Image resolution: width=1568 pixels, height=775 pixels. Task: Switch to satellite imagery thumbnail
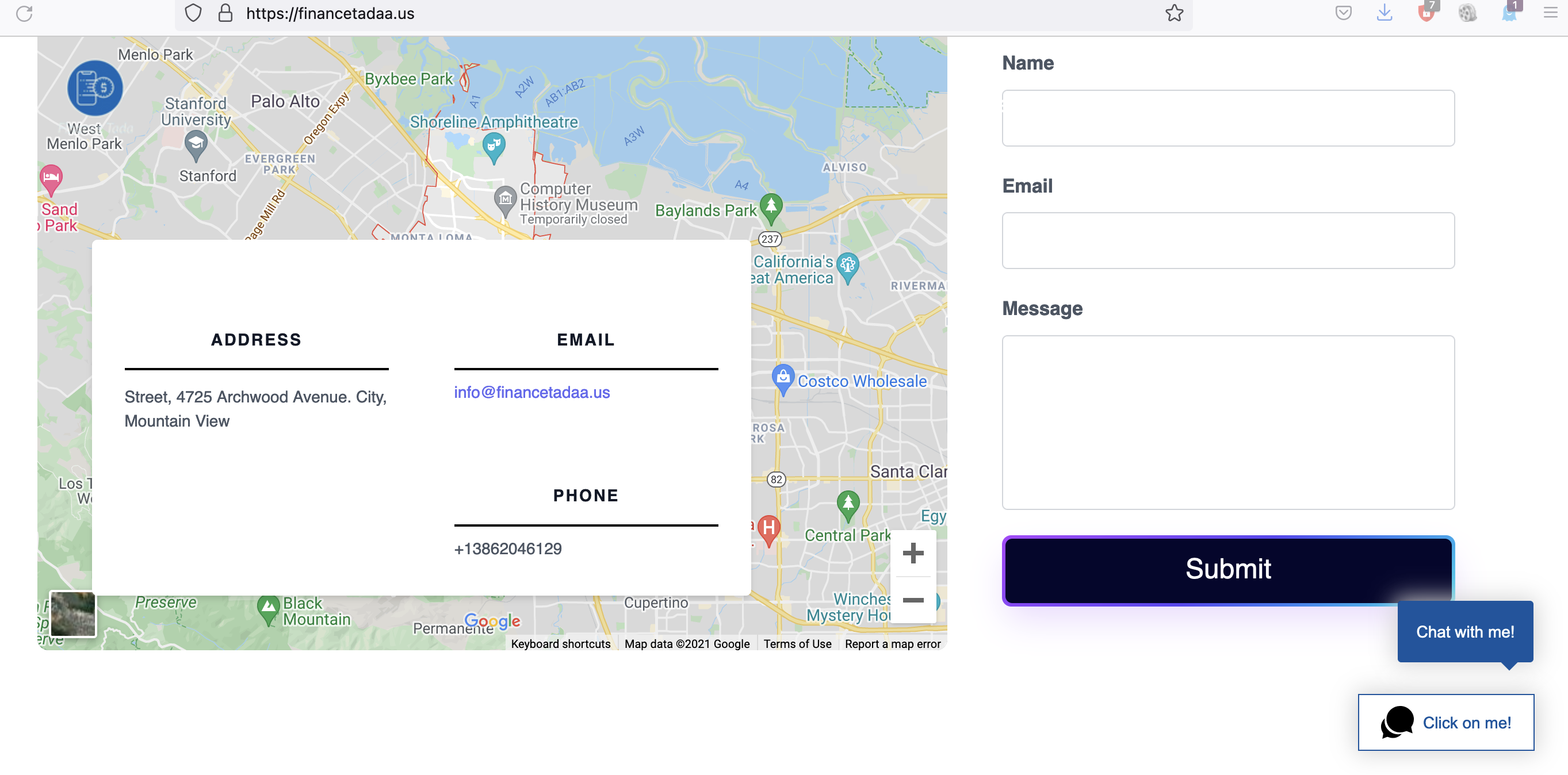[73, 614]
